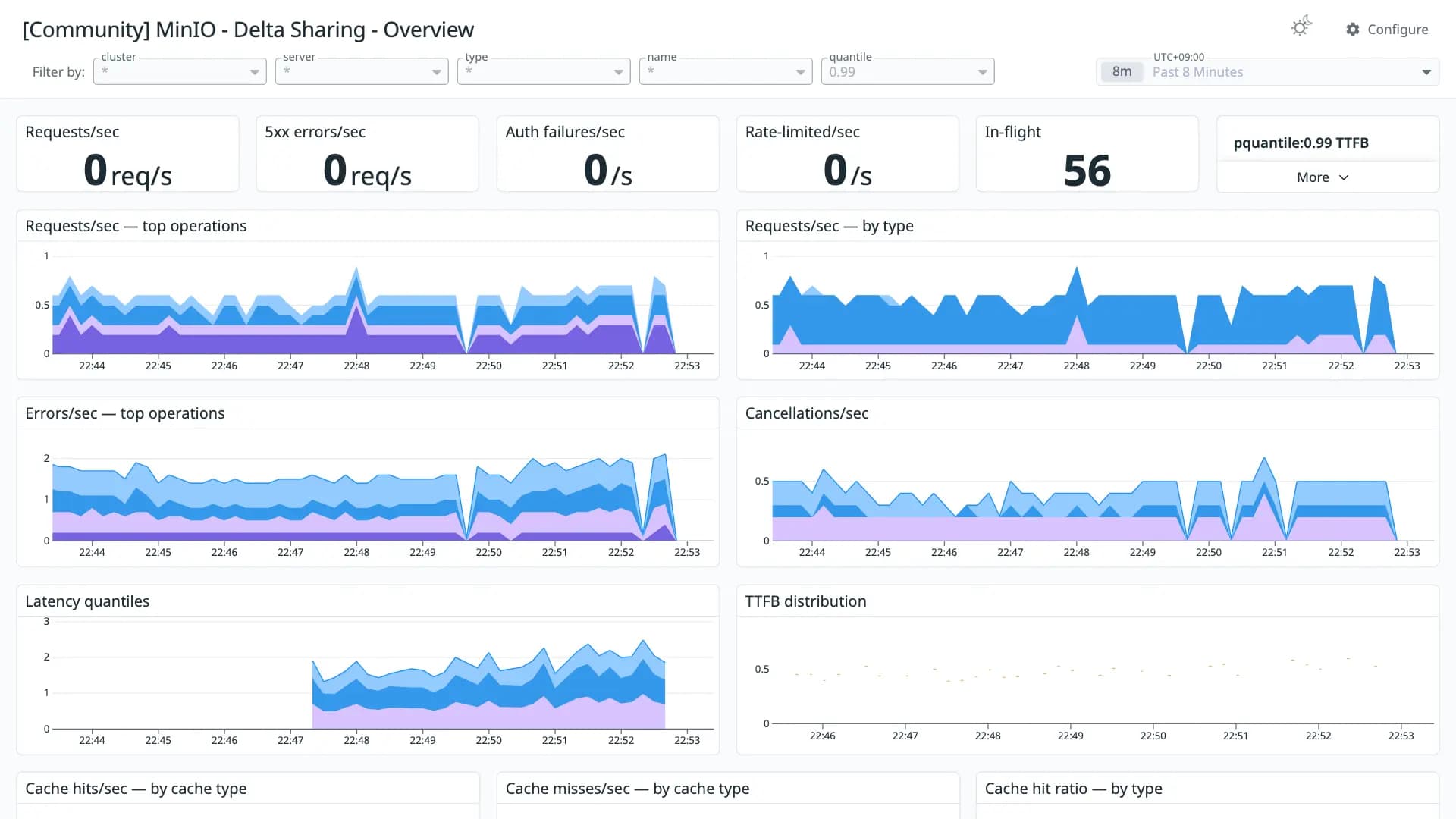Open the 5xx errors/sec widget
The height and width of the screenshot is (819, 1456).
[x=368, y=154]
